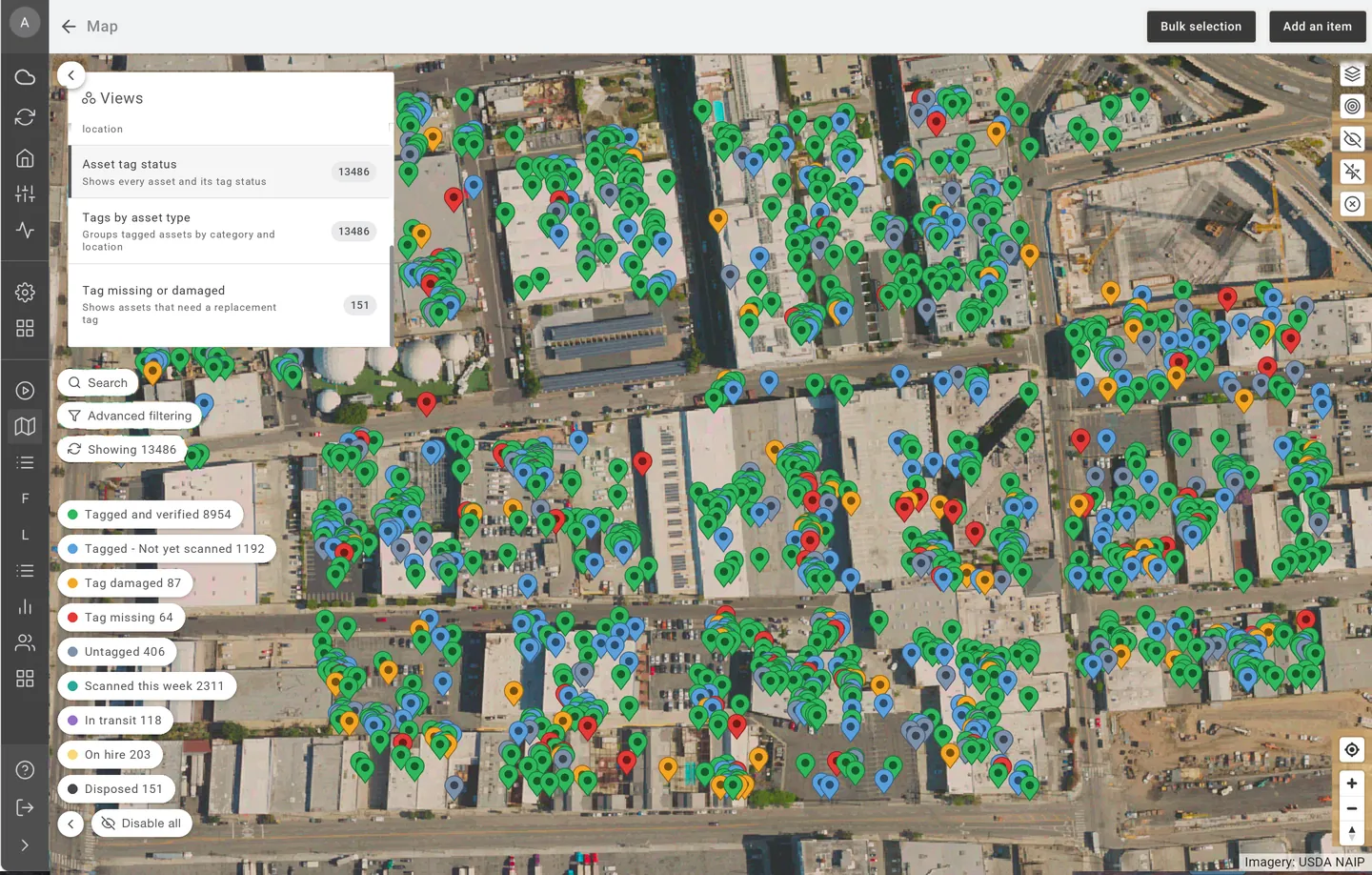Screen dimensions: 1372x875
Task: Refresh with Showing 13486 button
Action: 122,450
